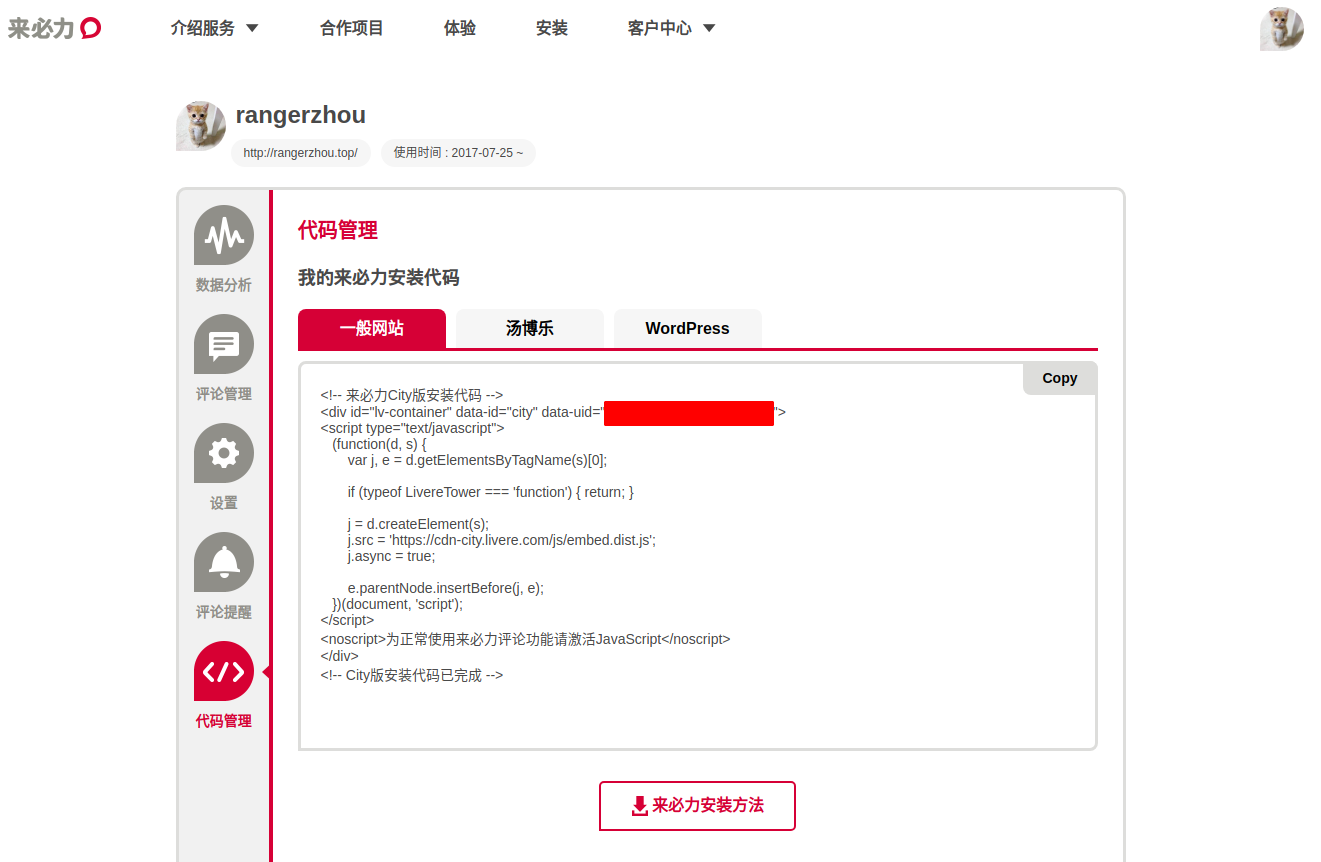Click the 代码管理 sidebar label
The width and height of the screenshot is (1321, 862).
click(x=224, y=721)
